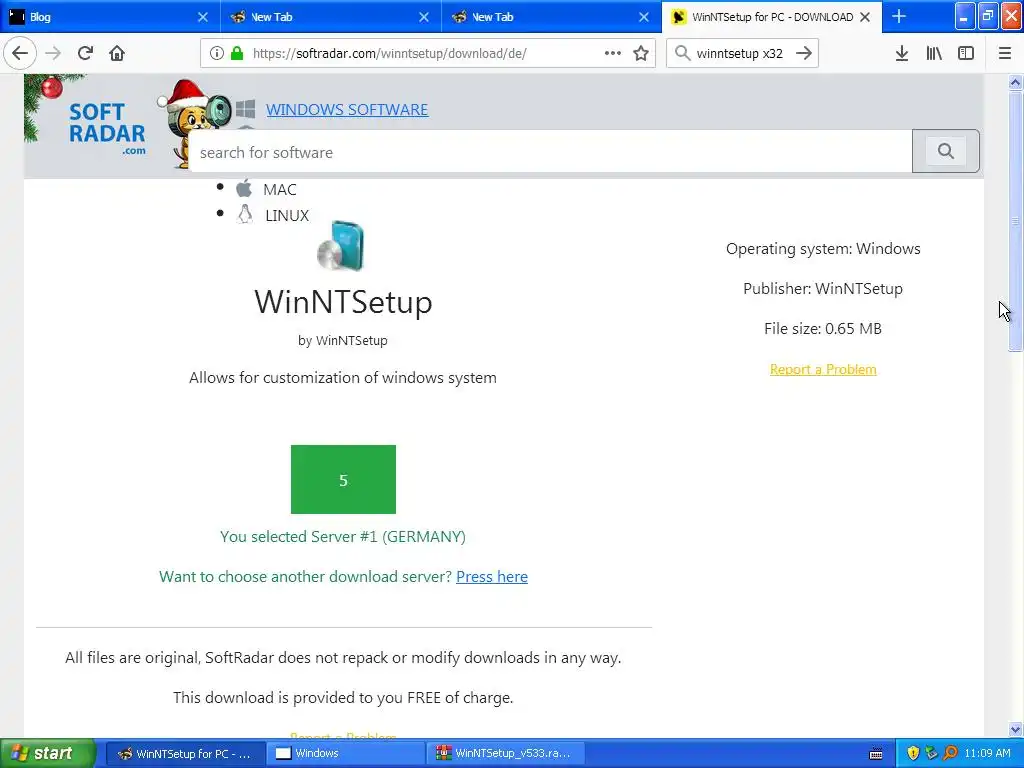This screenshot has width=1024, height=768.
Task: Switch to WinNTSetup for PC taskbar button
Action: 185,753
